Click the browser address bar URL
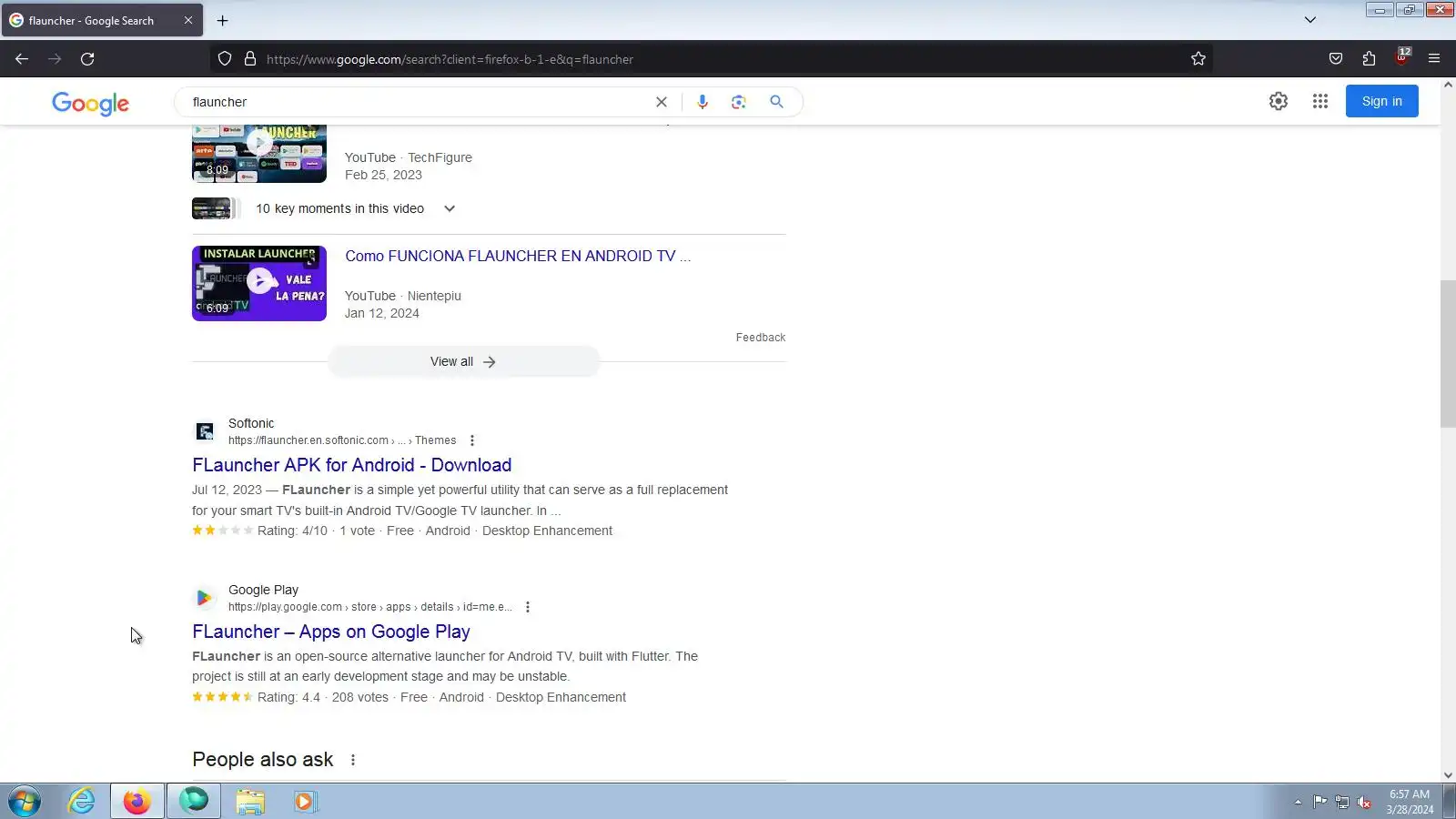 click(450, 59)
